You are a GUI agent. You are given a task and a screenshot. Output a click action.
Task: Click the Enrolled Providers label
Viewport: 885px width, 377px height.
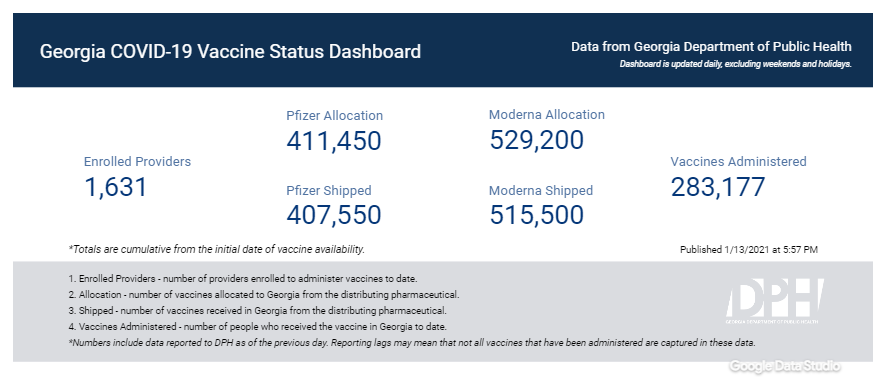(137, 161)
